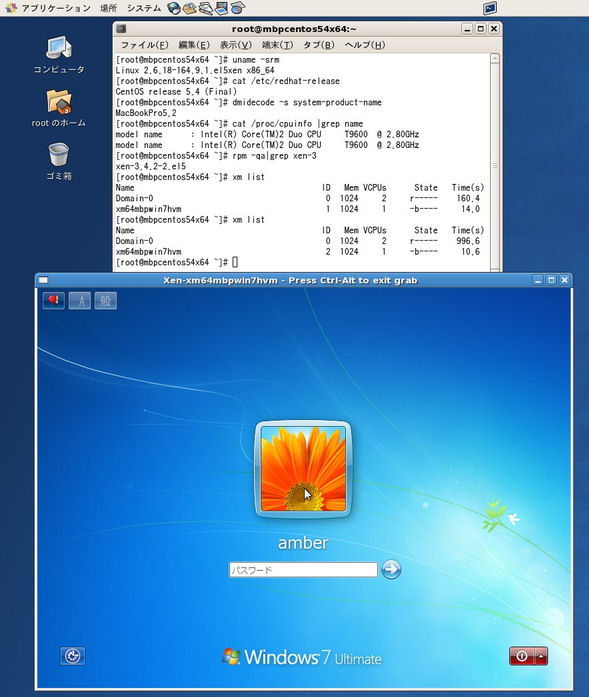Open the 編集(E) menu in terminal
The width and height of the screenshot is (589, 697).
pyautogui.click(x=194, y=45)
